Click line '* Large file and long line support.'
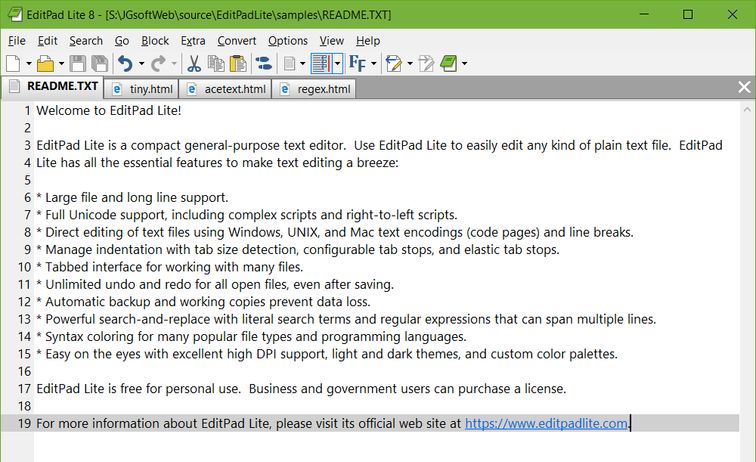The height and width of the screenshot is (462, 756). (132, 198)
